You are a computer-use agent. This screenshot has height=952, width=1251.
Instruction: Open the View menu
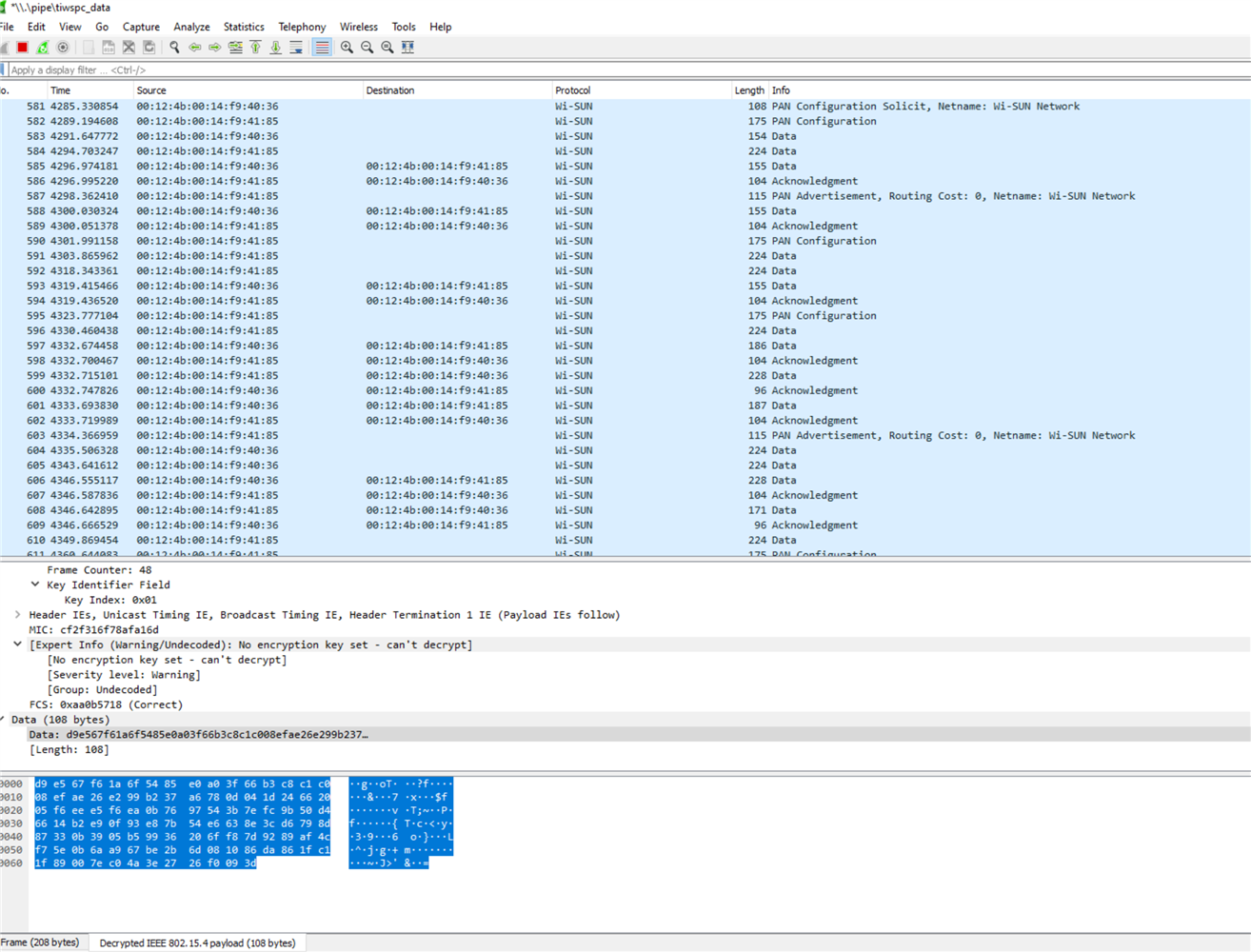point(70,27)
